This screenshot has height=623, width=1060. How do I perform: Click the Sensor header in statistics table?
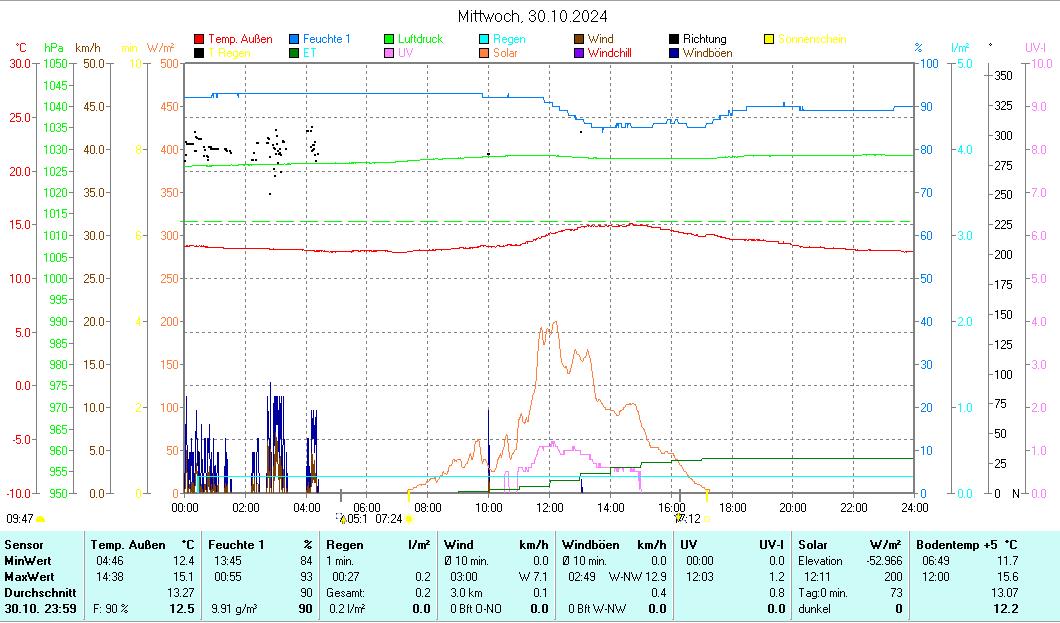(24, 545)
